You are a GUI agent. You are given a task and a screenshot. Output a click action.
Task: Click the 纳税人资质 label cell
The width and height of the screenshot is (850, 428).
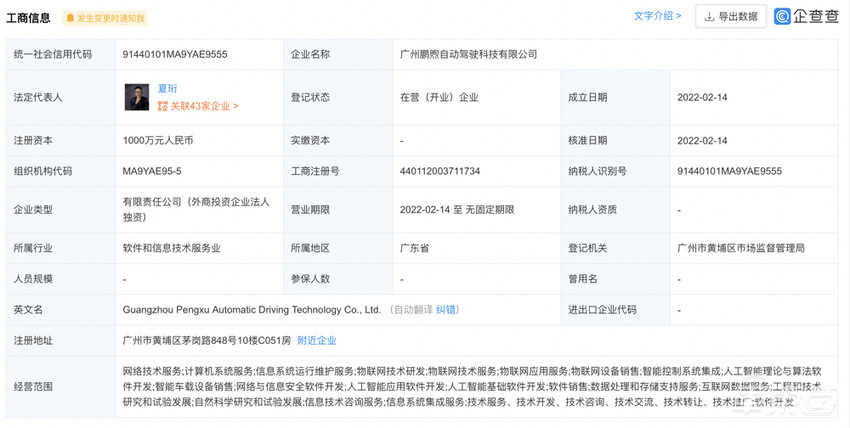pyautogui.click(x=615, y=210)
